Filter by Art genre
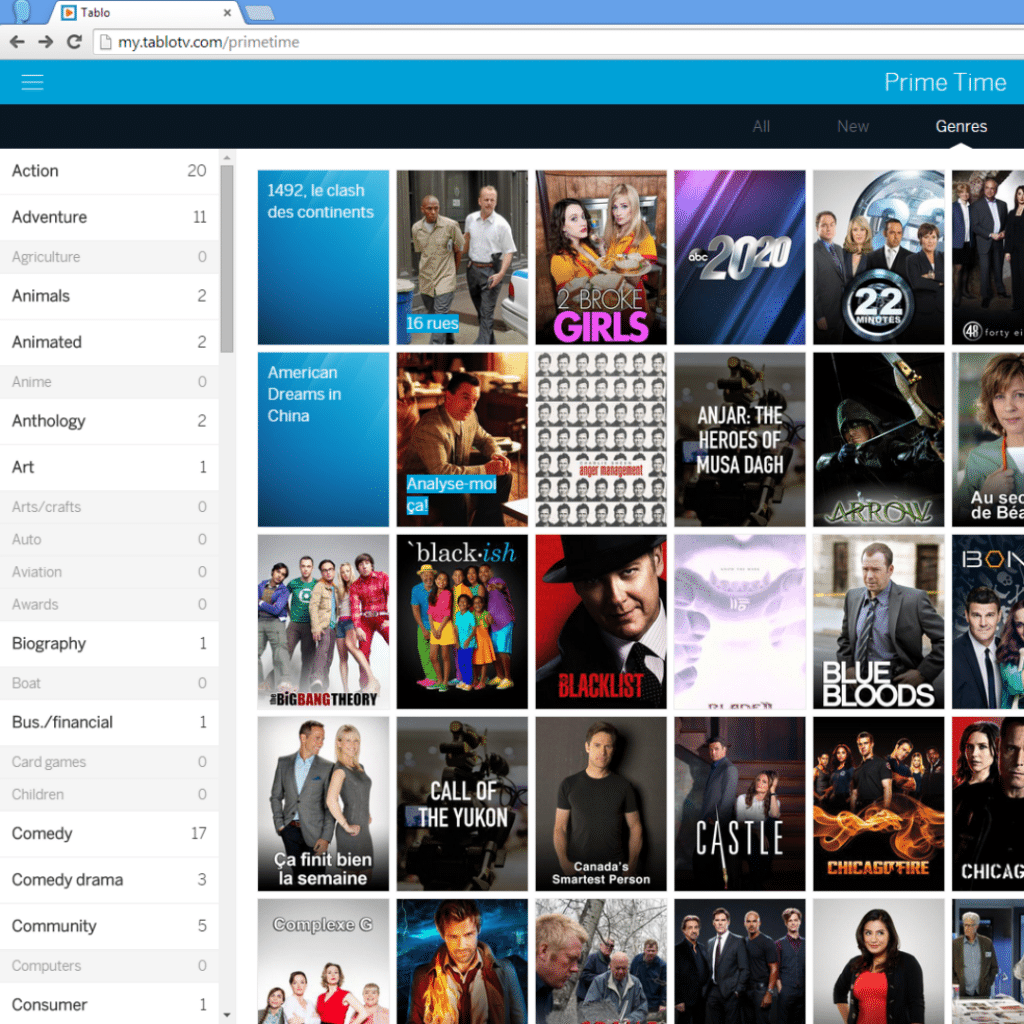Screen dimensions: 1024x1024 click(109, 468)
